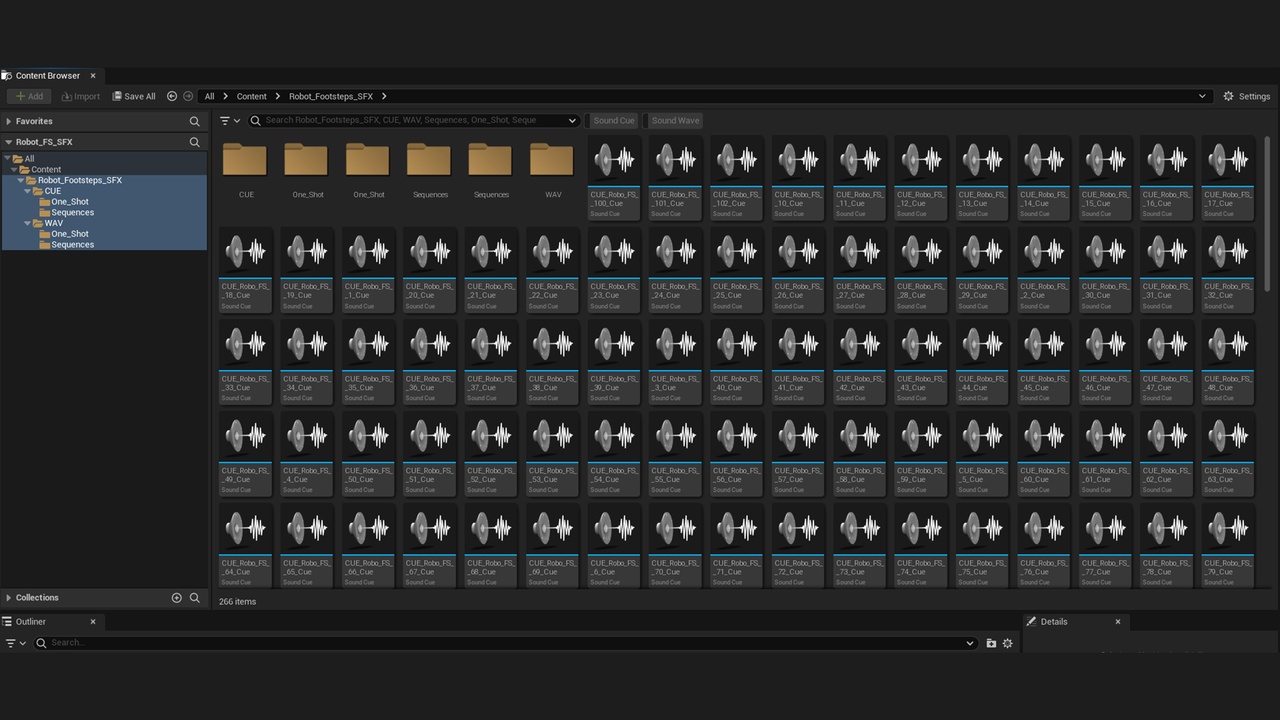Go back with the history back arrow
1280x720 pixels.
point(172,96)
